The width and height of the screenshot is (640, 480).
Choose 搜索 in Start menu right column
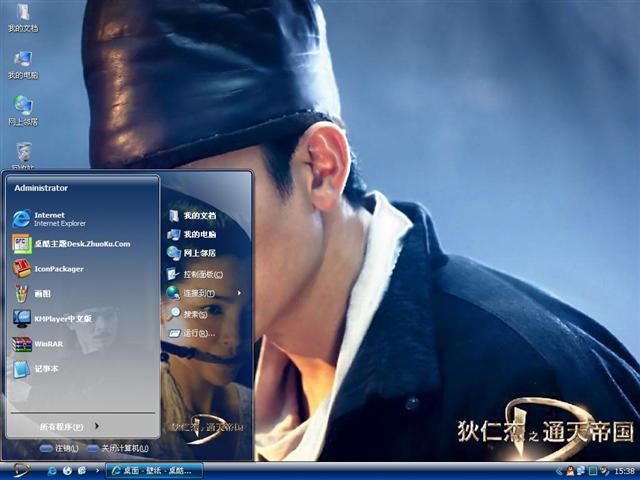(194, 314)
